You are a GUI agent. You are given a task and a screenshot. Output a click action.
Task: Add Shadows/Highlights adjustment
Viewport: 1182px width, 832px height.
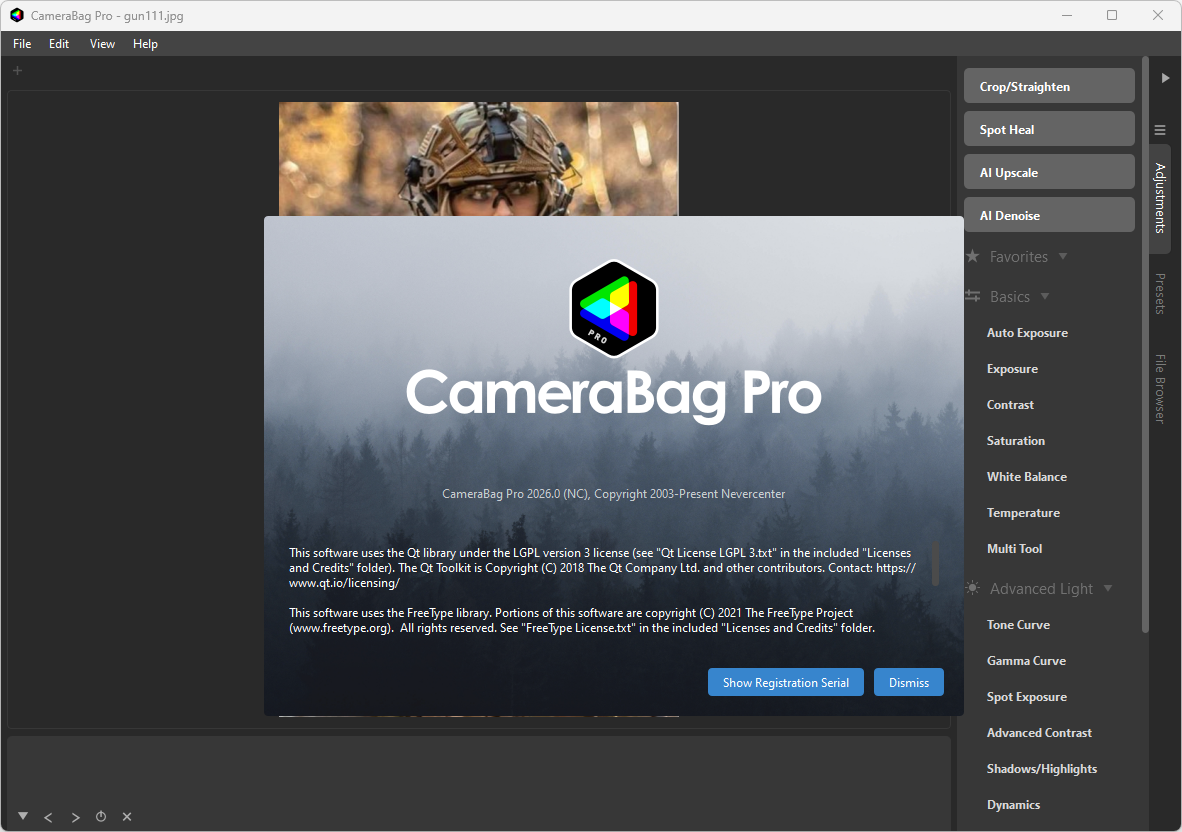(1042, 769)
